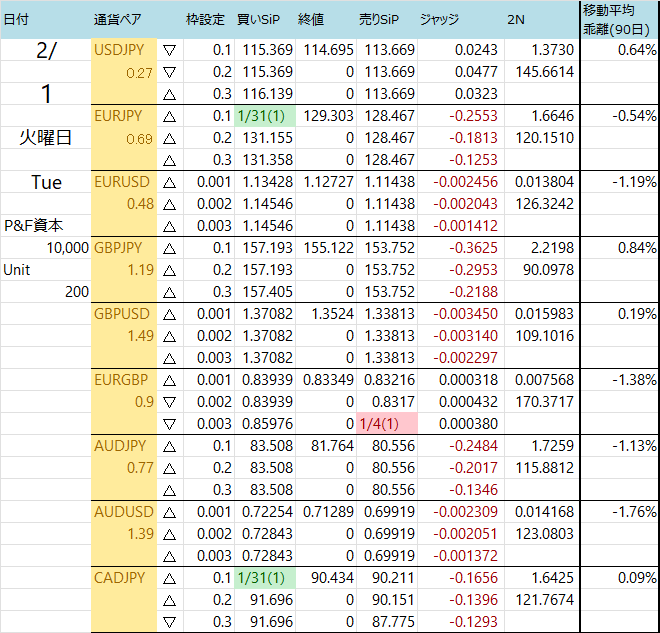Click the EURJPY 0.3 up-triangle icon
The image size is (660, 633).
(169, 160)
